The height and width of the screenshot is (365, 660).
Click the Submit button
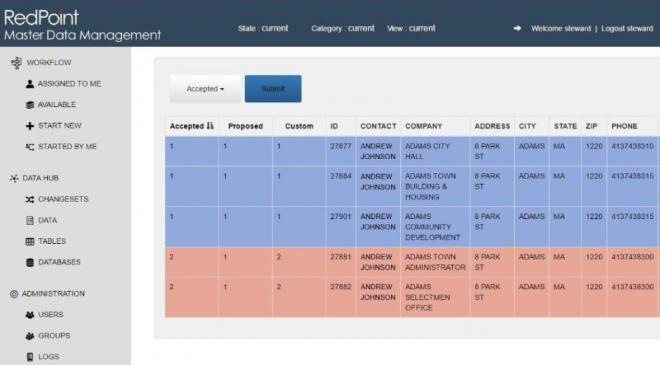(x=273, y=89)
